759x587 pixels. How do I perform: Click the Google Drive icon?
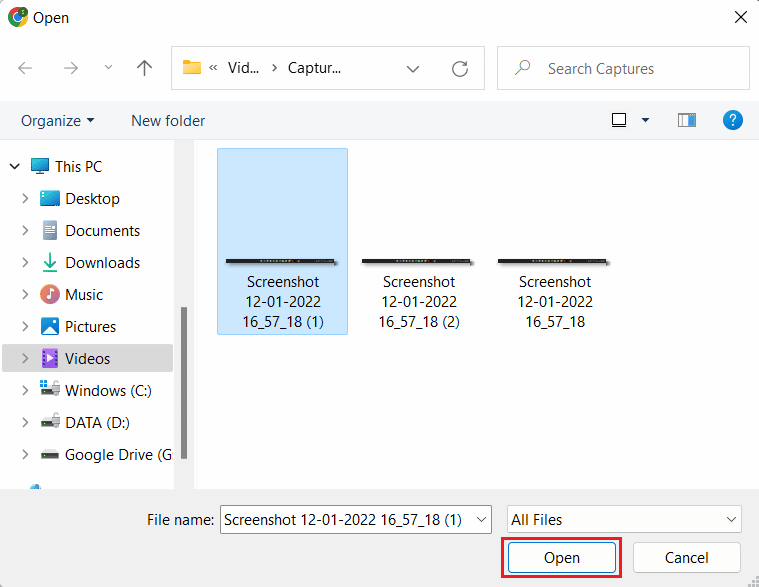[x=50, y=454]
